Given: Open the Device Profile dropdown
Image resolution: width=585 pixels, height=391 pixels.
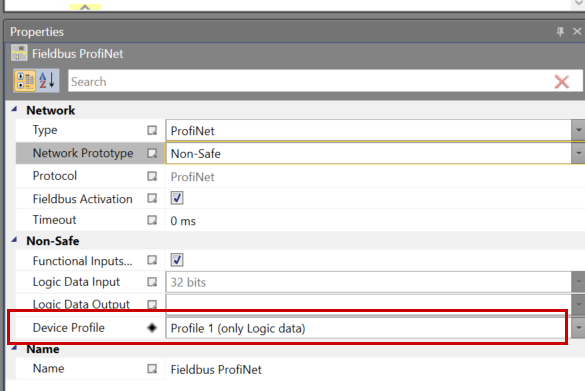Looking at the screenshot, I should [578, 328].
